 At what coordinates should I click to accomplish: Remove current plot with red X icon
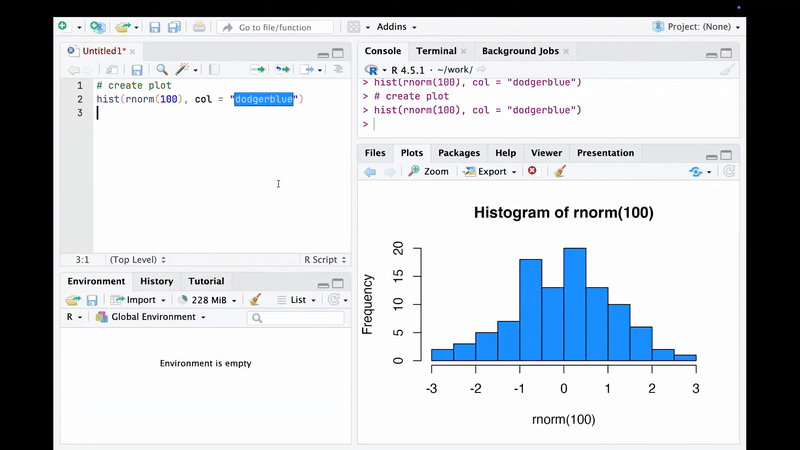[x=532, y=172]
